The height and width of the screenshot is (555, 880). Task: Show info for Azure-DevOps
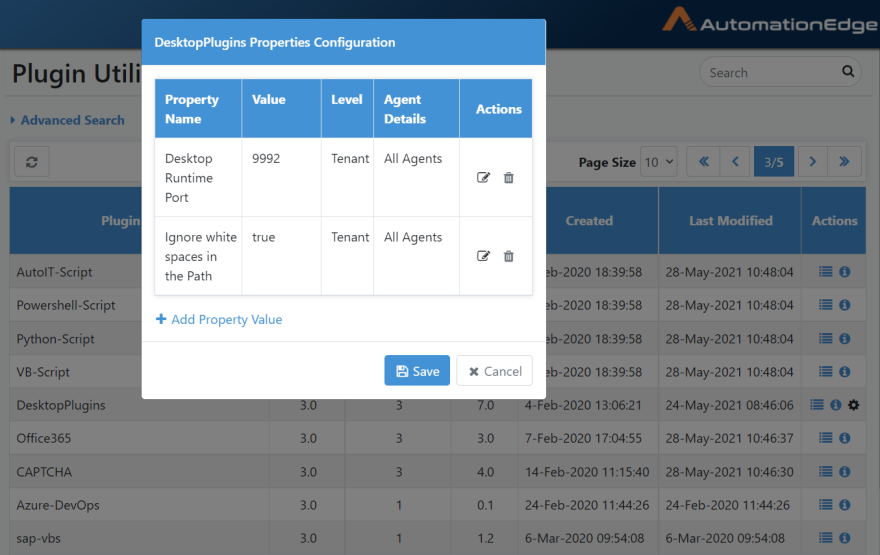(845, 504)
